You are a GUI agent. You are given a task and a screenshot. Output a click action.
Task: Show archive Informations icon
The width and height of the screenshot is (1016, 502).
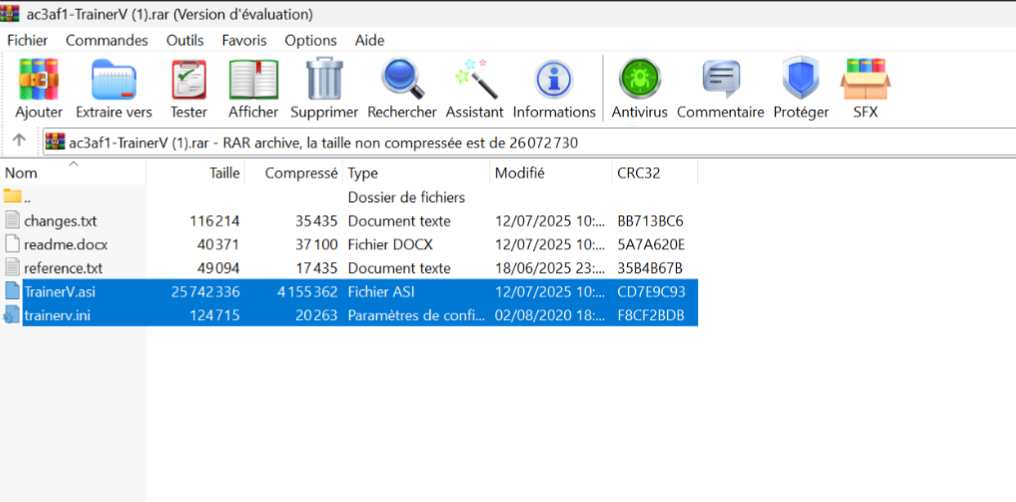click(x=554, y=80)
